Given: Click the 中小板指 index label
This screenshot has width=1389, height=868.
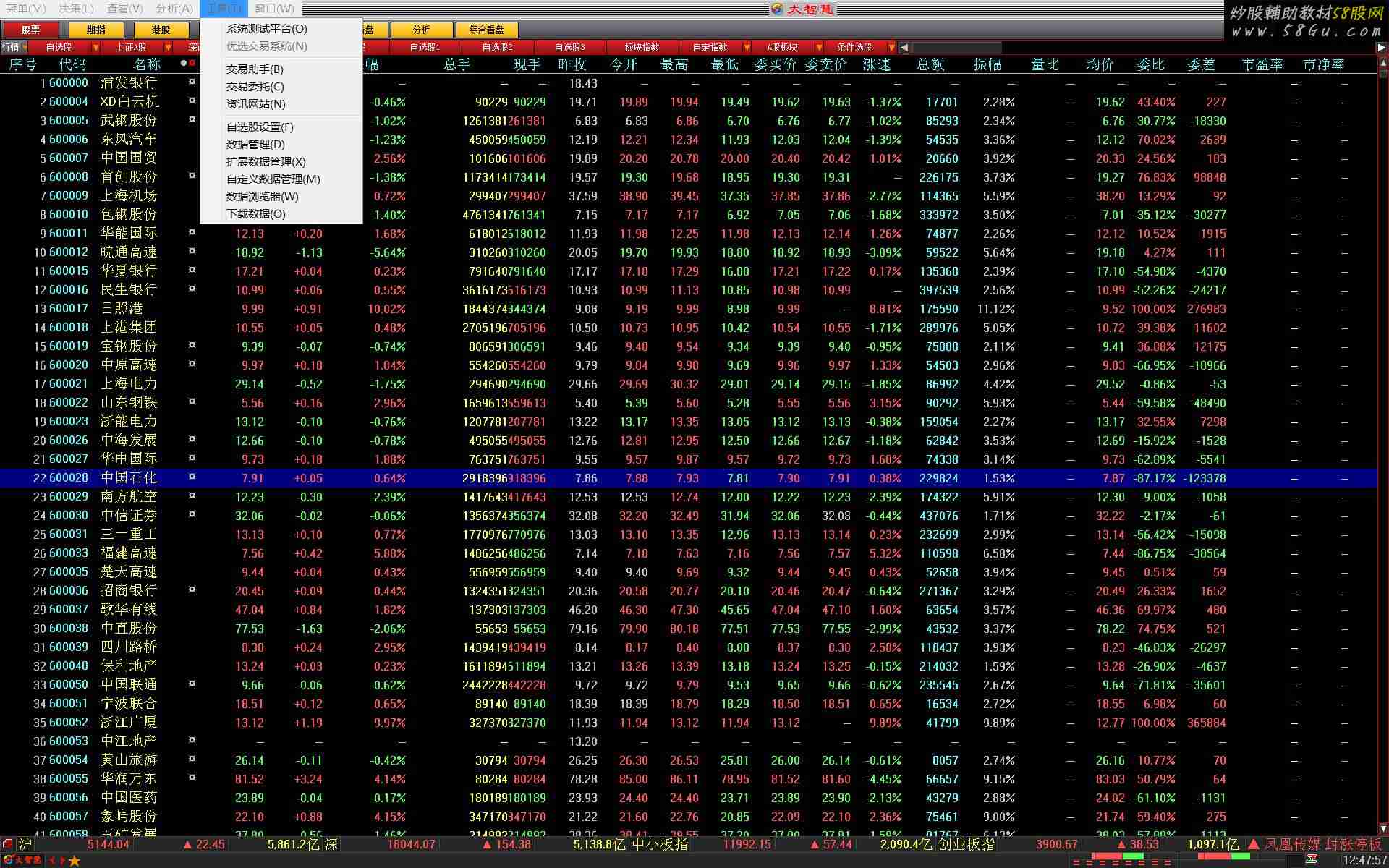Looking at the screenshot, I should pos(660,844).
